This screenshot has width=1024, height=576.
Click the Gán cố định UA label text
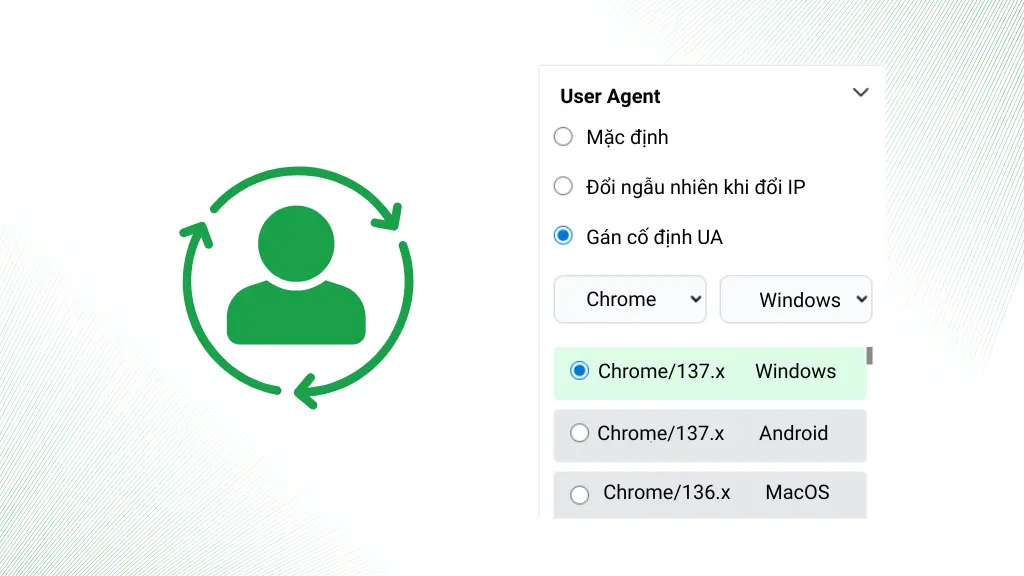(x=654, y=238)
